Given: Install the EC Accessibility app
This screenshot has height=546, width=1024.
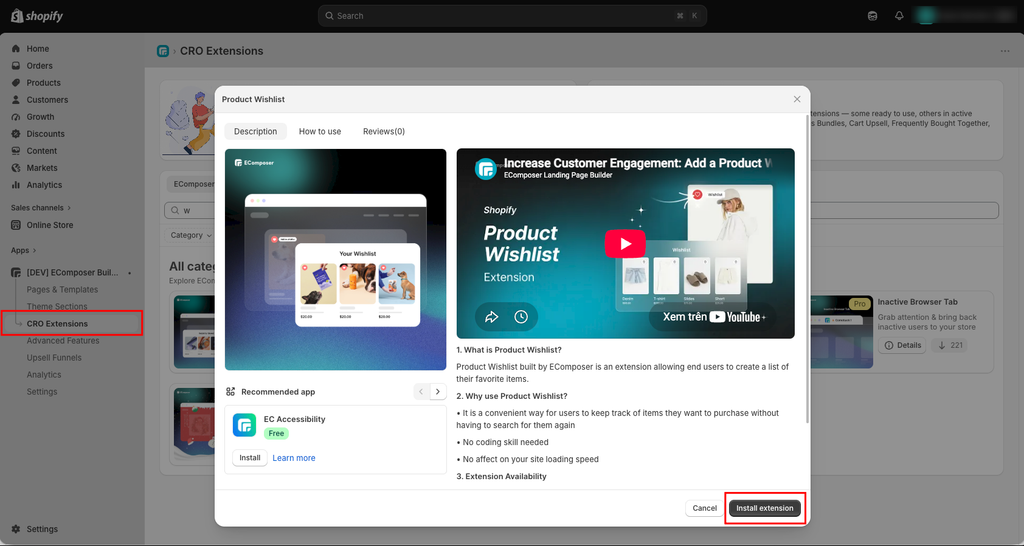Looking at the screenshot, I should click(249, 458).
